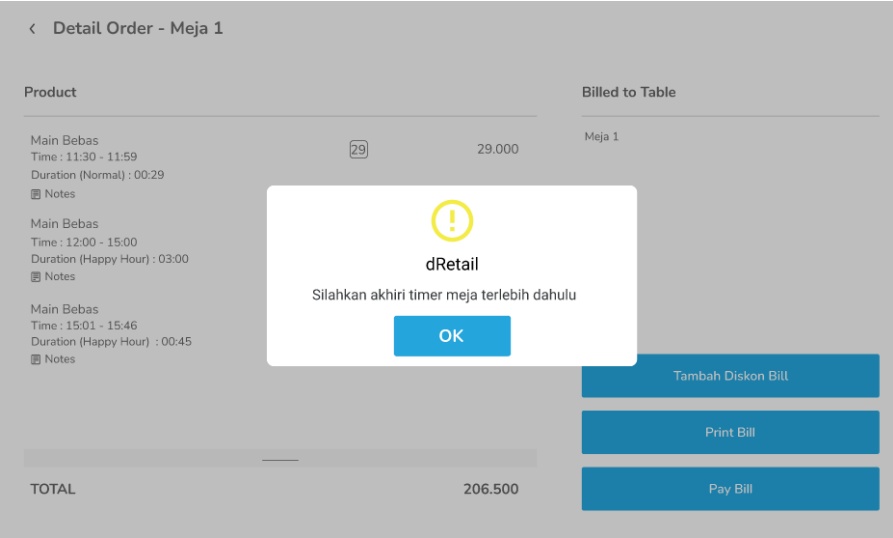The width and height of the screenshot is (893, 538).
Task: Click the dRetail dialog title
Action: tap(451, 264)
